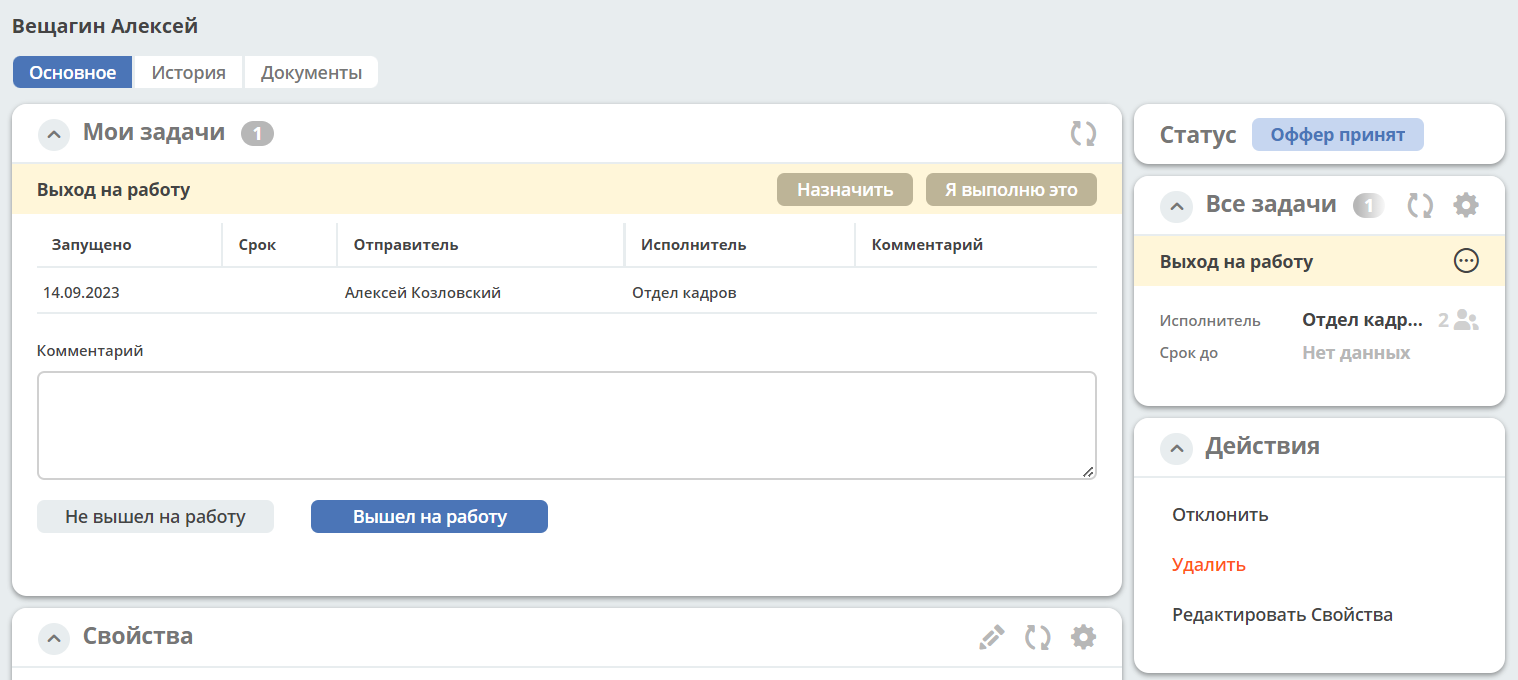Click the Назначить button

[845, 190]
